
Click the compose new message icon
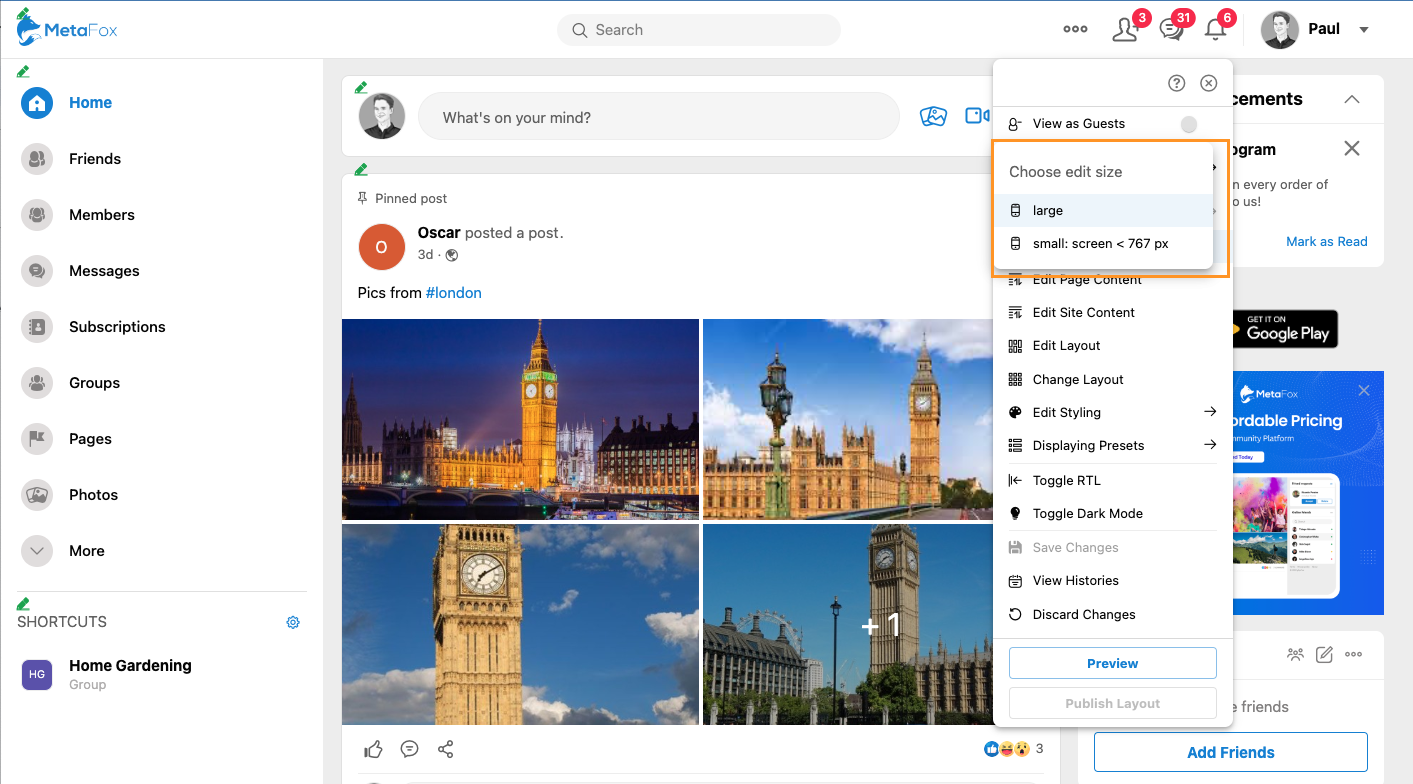pos(1325,655)
